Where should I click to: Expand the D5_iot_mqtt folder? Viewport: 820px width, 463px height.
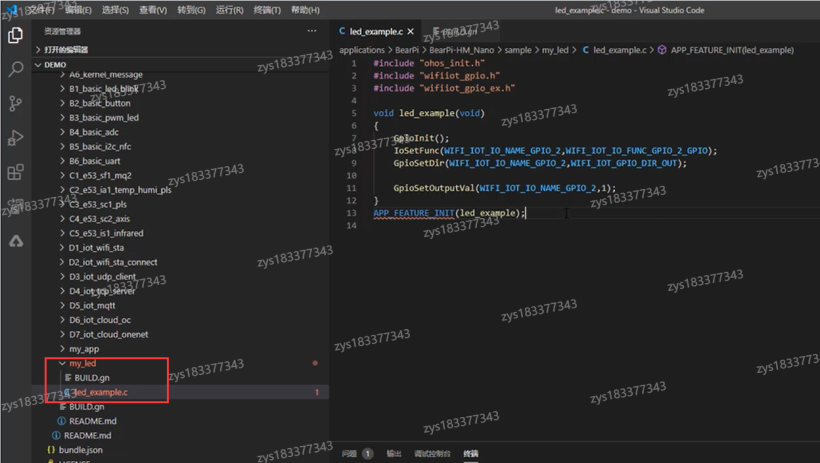92,305
